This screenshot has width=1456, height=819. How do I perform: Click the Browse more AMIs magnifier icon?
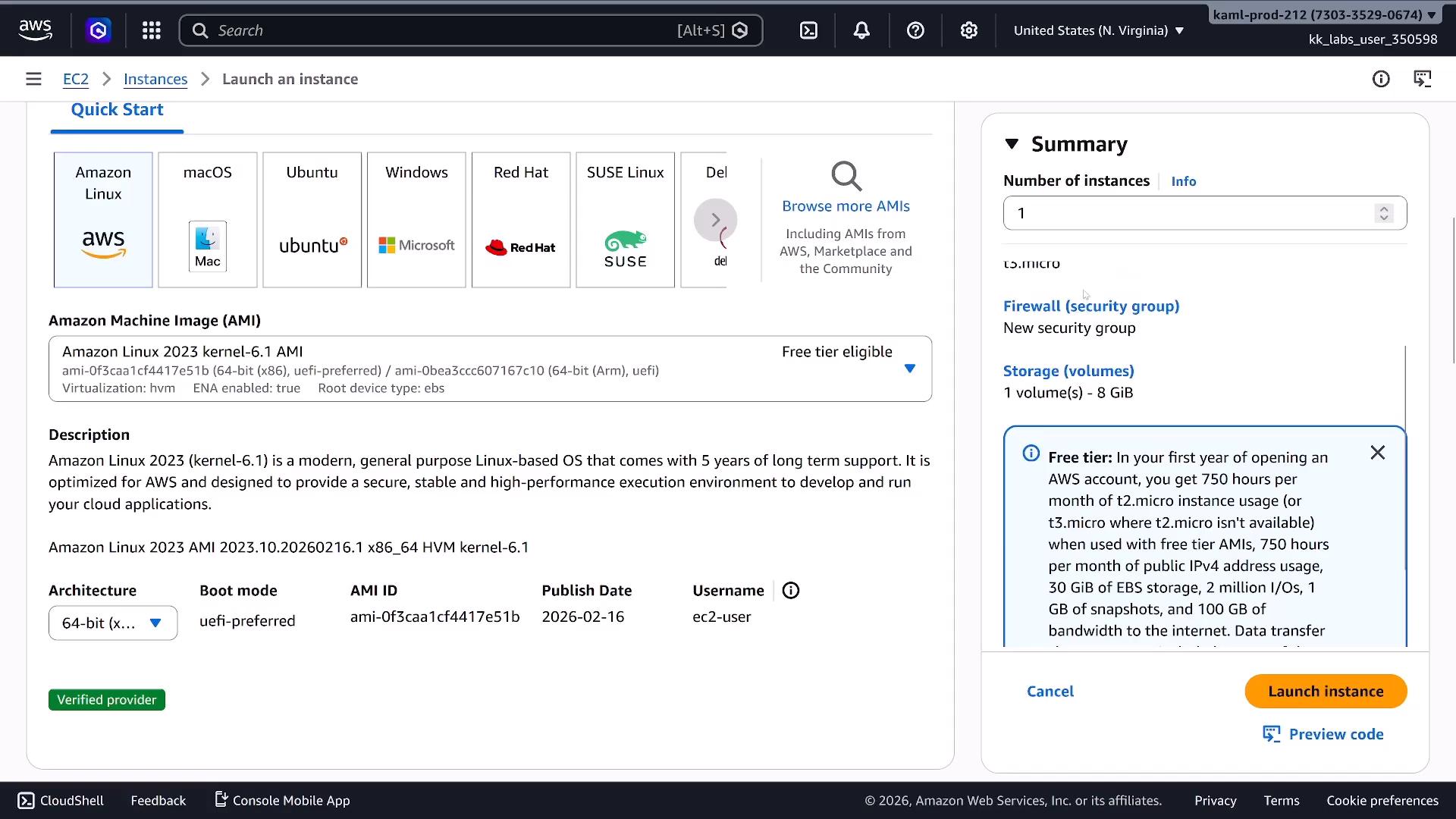(x=846, y=176)
